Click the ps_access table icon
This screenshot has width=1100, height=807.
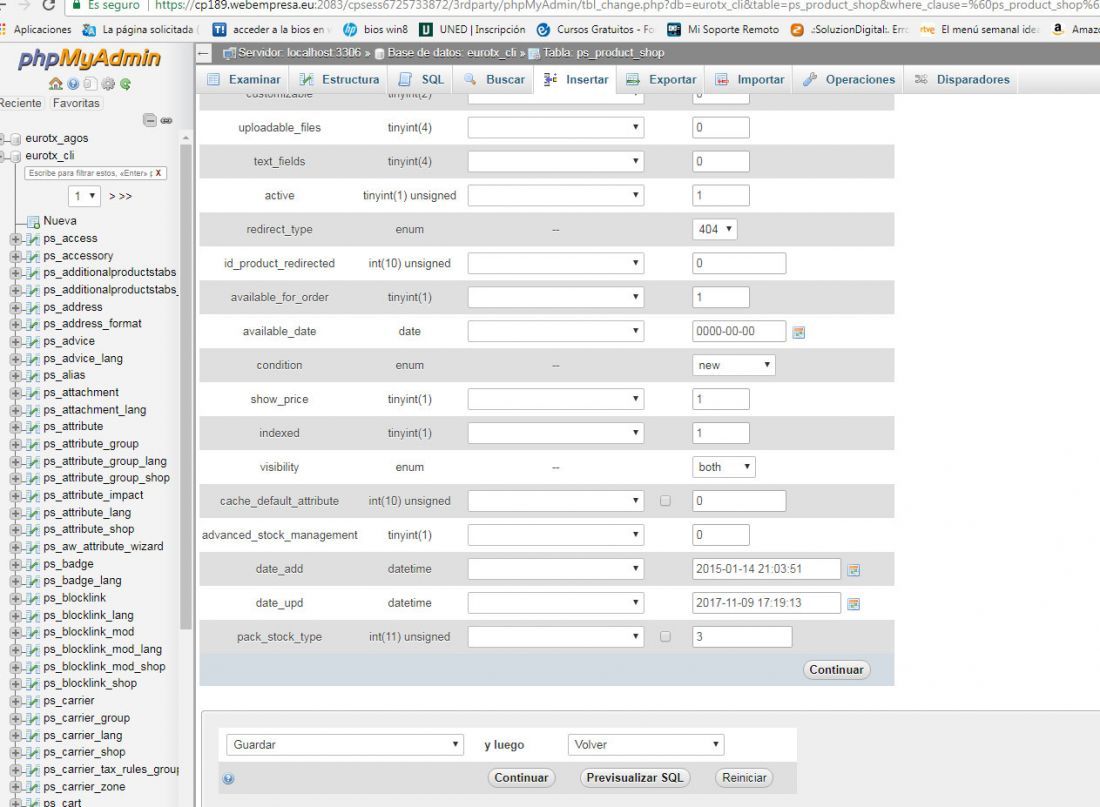tap(32, 239)
